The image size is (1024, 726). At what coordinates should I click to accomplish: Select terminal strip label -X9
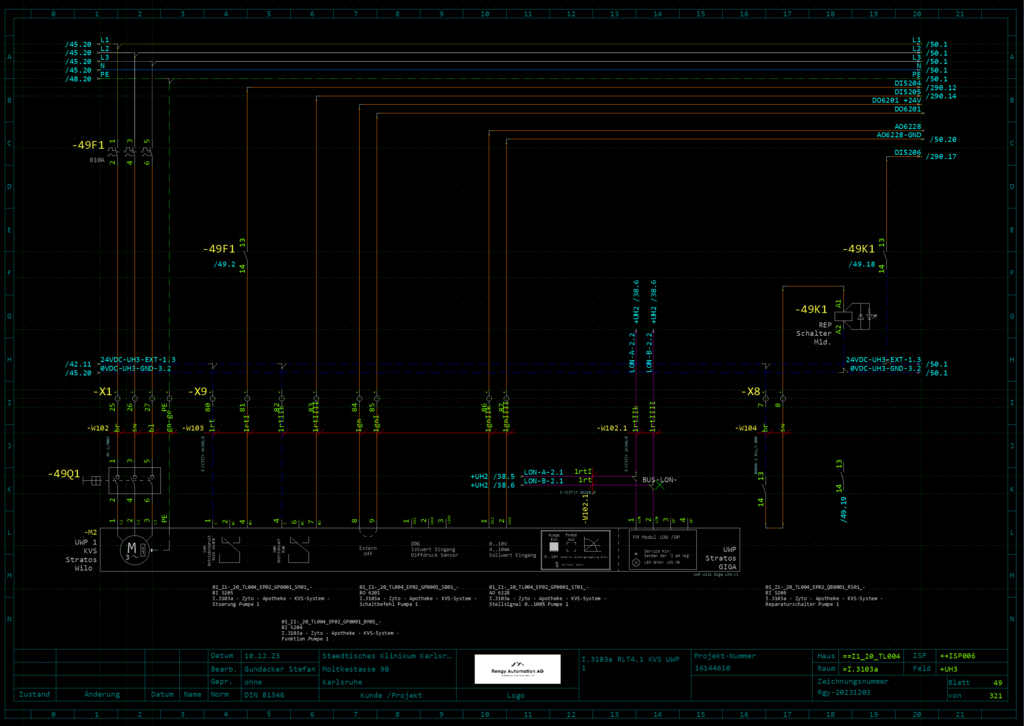point(199,391)
